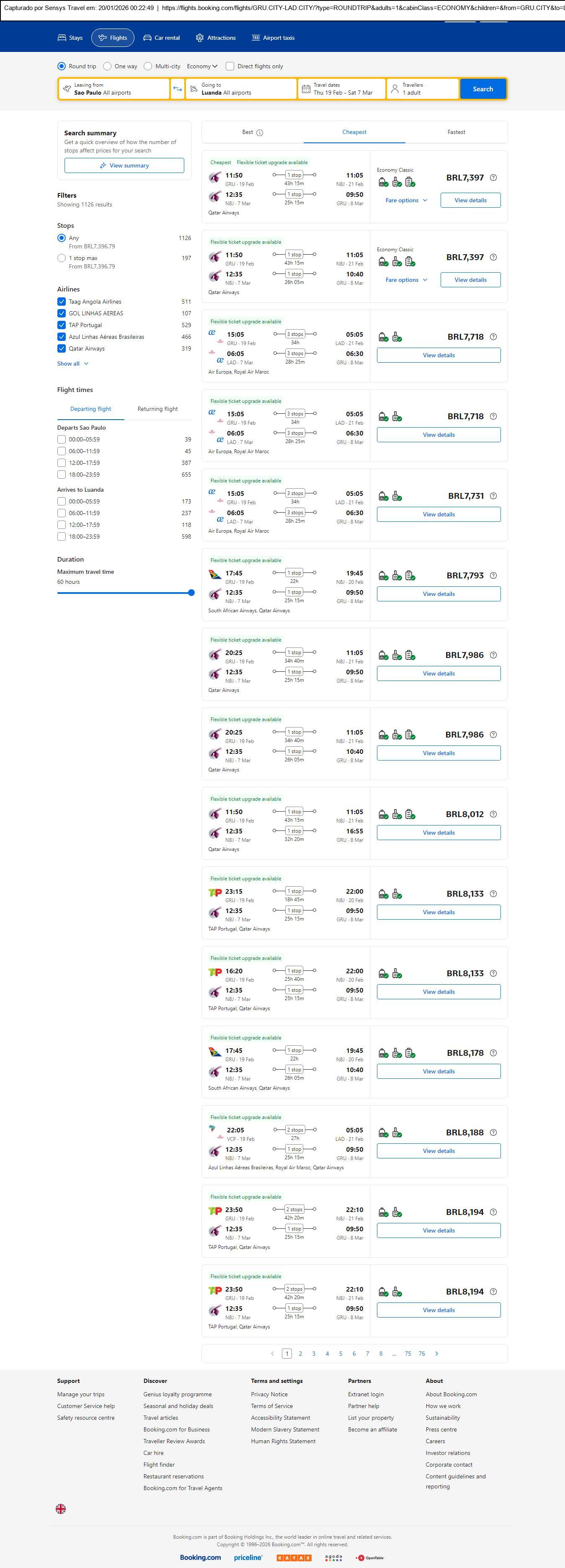Open the View summary button

tap(124, 165)
